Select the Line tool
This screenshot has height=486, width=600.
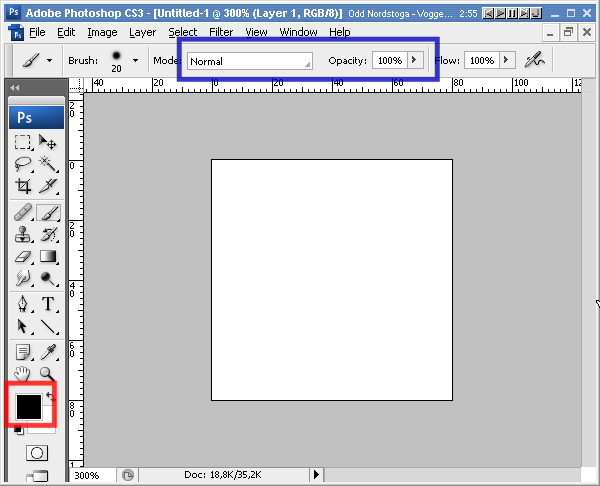[x=48, y=326]
